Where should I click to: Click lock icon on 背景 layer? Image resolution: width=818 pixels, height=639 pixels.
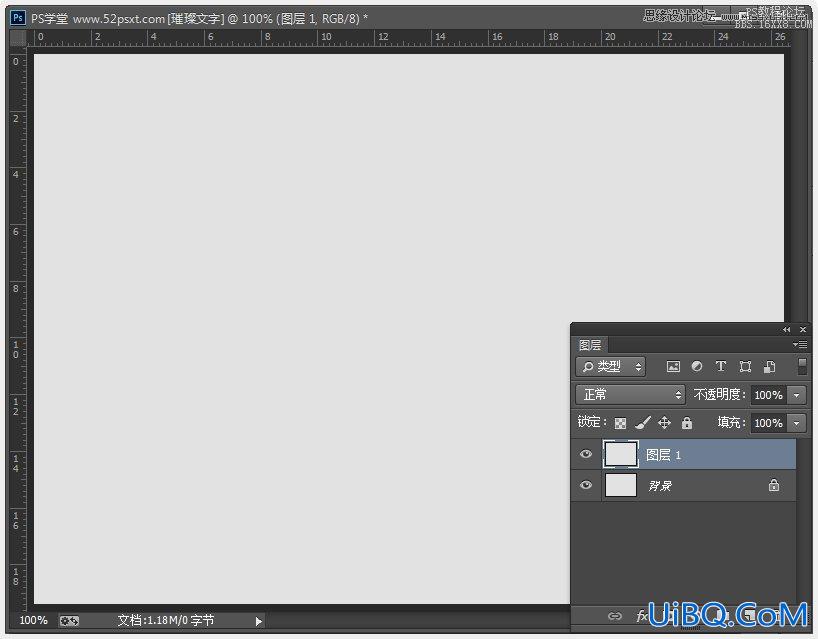click(774, 485)
